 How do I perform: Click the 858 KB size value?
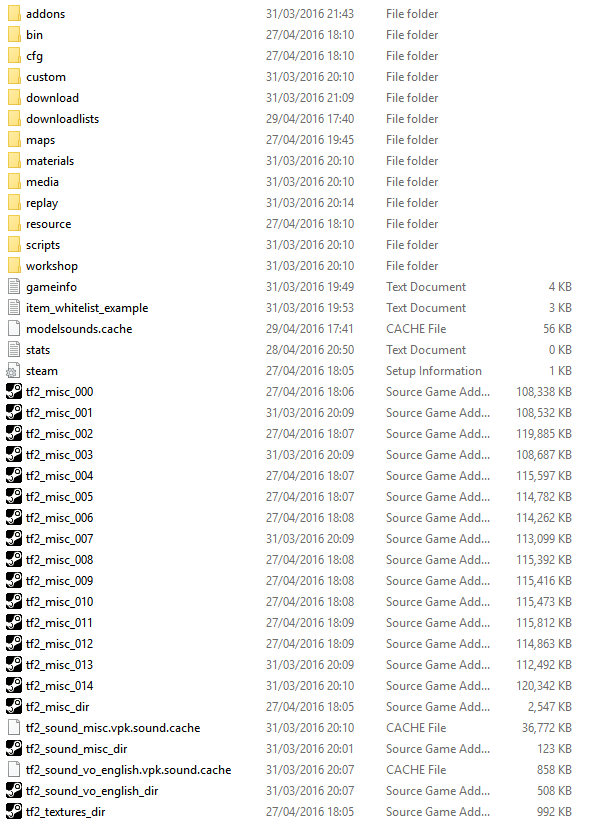(554, 770)
